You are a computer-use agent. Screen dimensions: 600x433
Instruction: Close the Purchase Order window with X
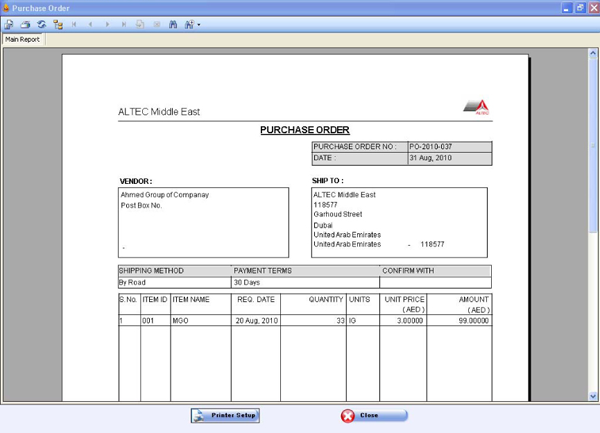pos(594,8)
